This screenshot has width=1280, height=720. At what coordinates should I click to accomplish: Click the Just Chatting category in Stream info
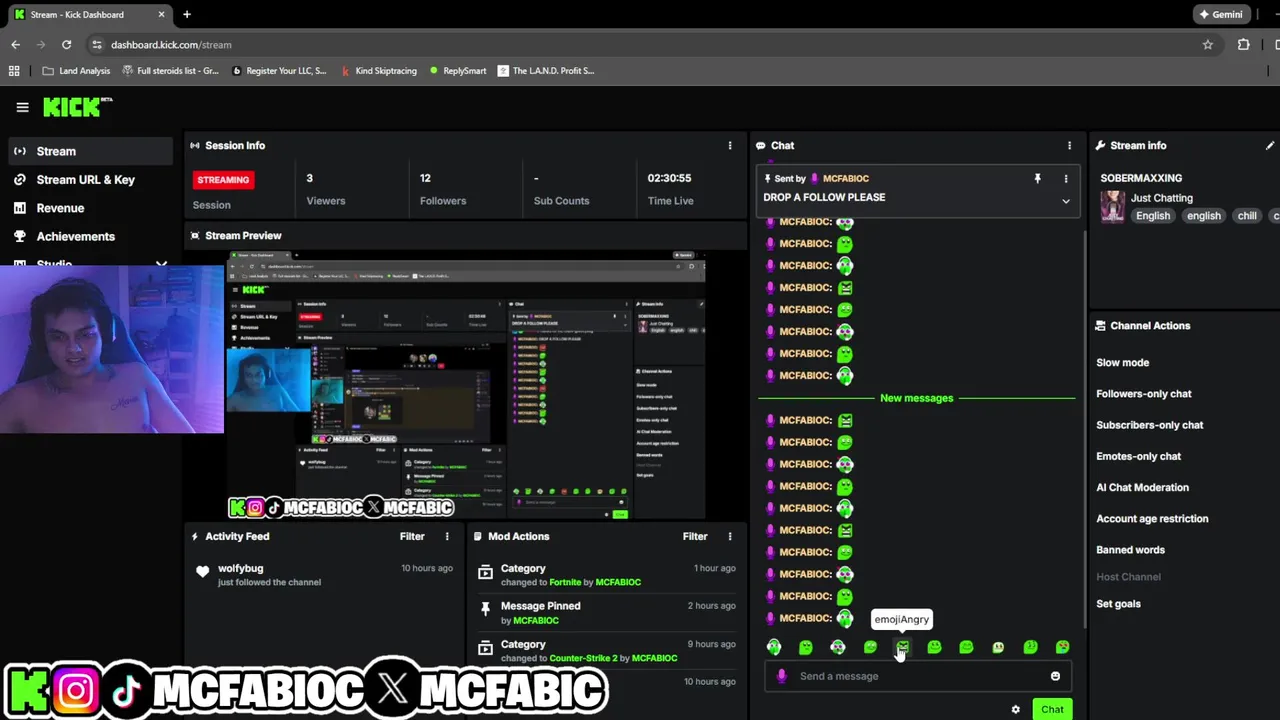tap(1162, 198)
